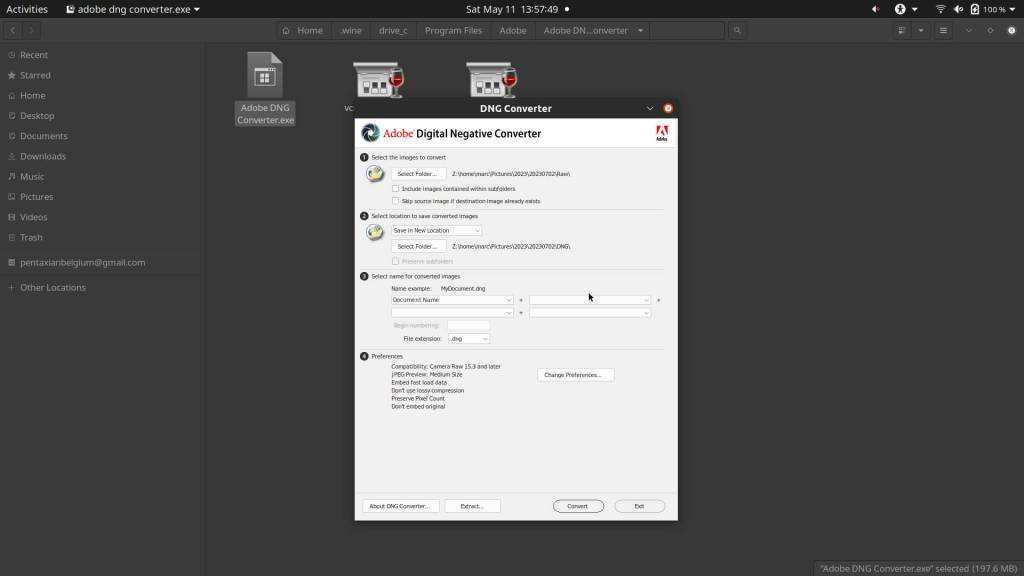Screen dimensions: 1024x576
Task: Enable Skip source image if destination exists
Action: (395, 201)
